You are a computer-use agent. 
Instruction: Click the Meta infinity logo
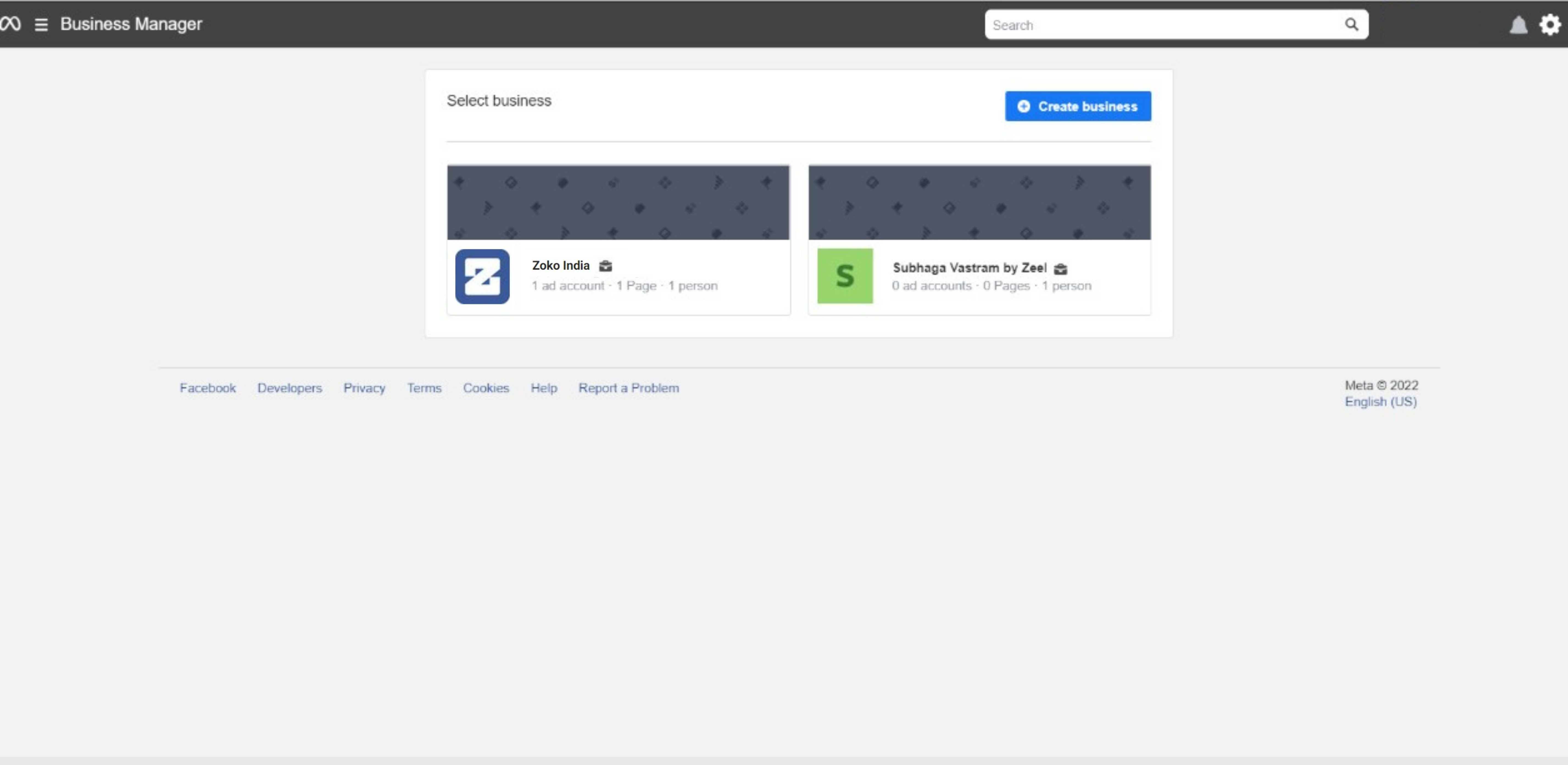(x=10, y=24)
